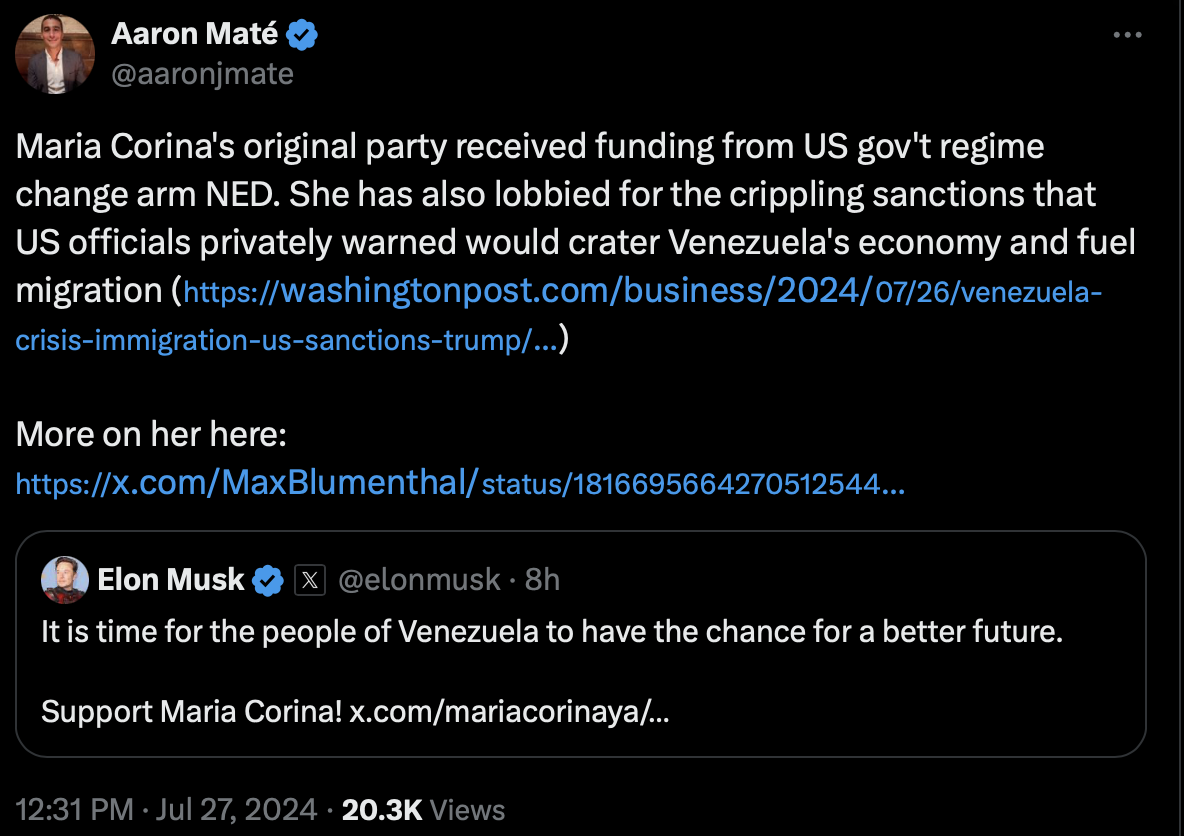Click Elon Musk's blue verified badge
Screen dimensions: 1184x836
pos(267,580)
